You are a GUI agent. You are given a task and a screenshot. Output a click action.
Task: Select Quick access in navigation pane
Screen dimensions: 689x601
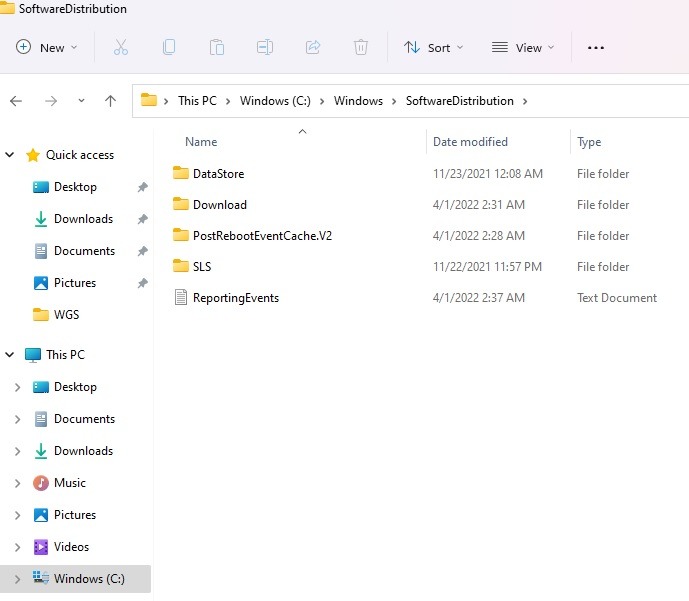[80, 155]
